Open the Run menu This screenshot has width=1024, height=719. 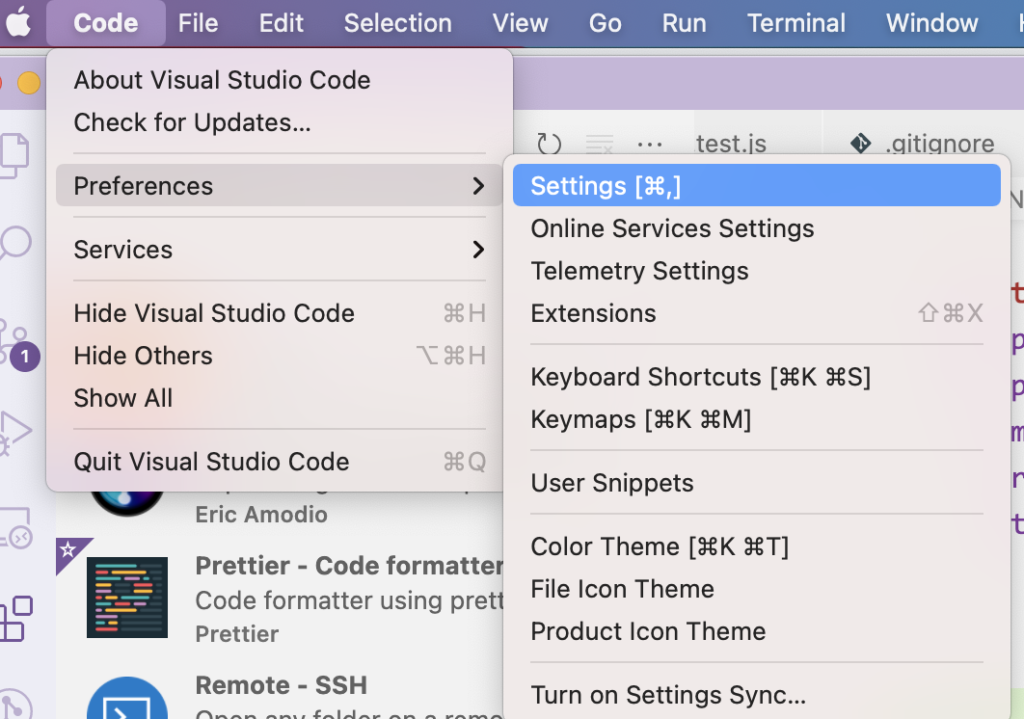coord(684,23)
